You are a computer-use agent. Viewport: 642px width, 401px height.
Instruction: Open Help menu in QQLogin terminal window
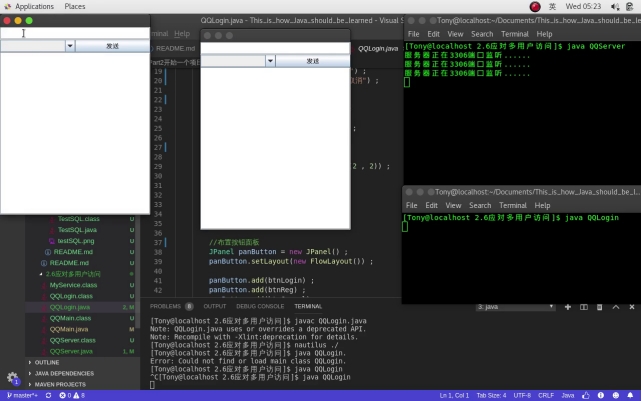click(542, 205)
